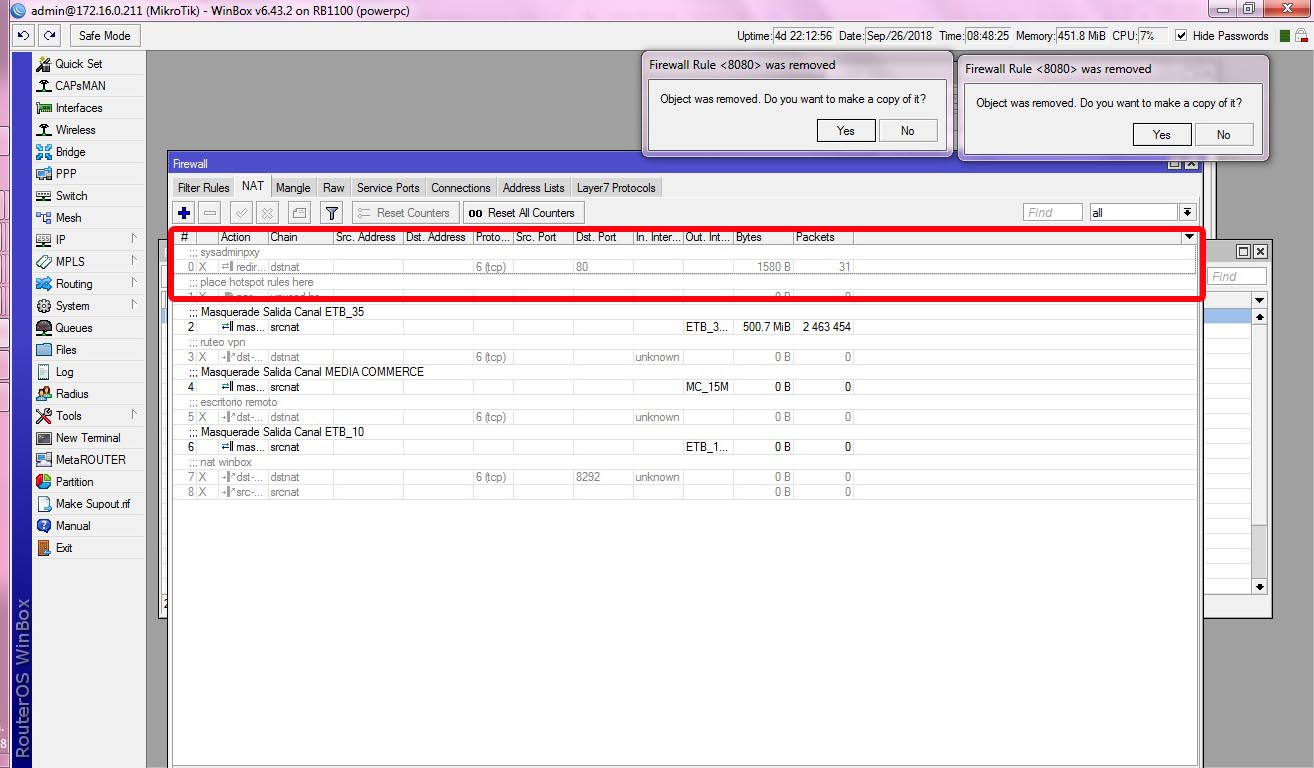Sort rules by the Chain column header
The width and height of the screenshot is (1314, 768).
pyautogui.click(x=300, y=237)
